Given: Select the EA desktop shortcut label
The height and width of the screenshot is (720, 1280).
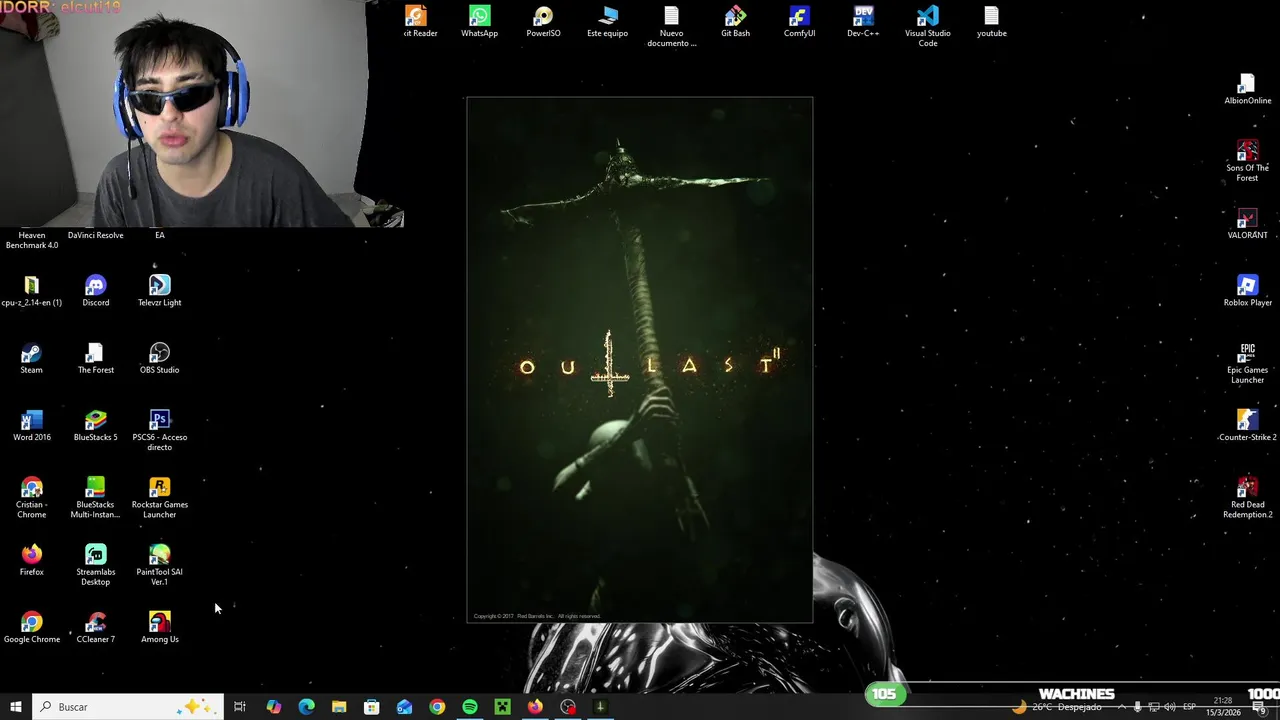Looking at the screenshot, I should coord(159,235).
